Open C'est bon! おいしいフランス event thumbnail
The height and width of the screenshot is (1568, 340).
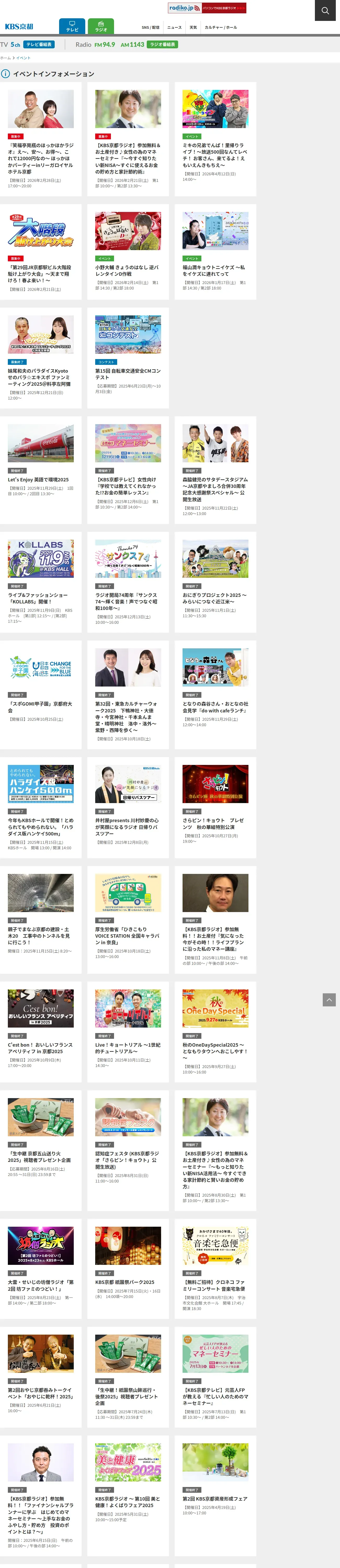41,1008
